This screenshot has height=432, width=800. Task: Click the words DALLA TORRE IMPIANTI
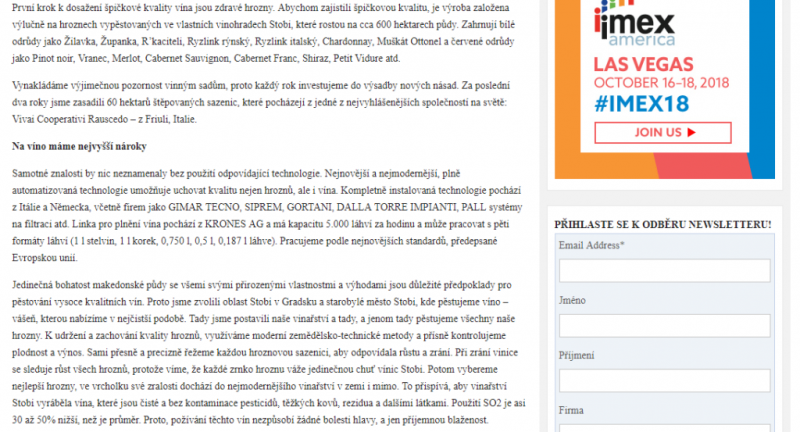coord(396,207)
